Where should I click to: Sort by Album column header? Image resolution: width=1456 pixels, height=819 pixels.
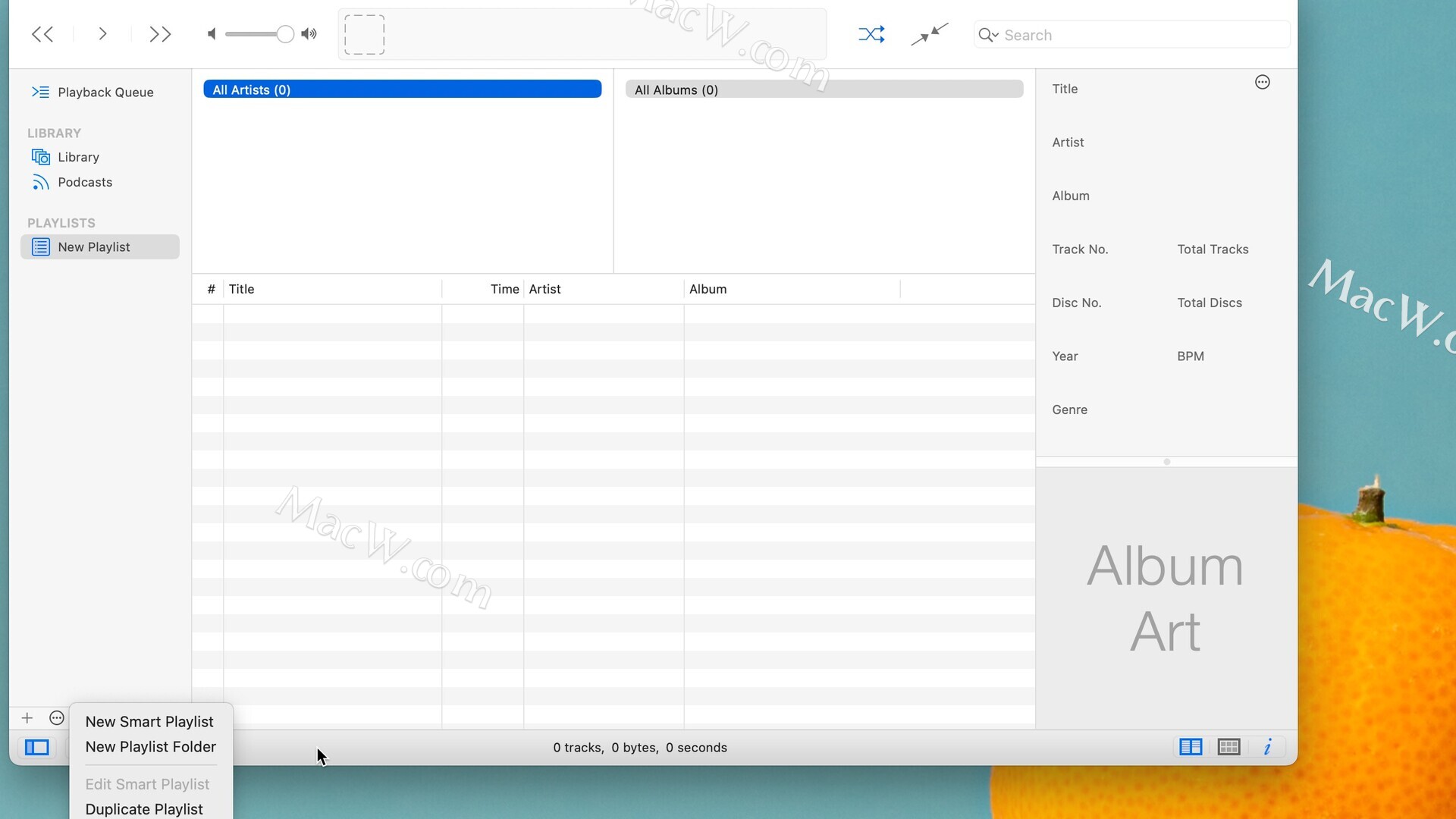pos(792,289)
